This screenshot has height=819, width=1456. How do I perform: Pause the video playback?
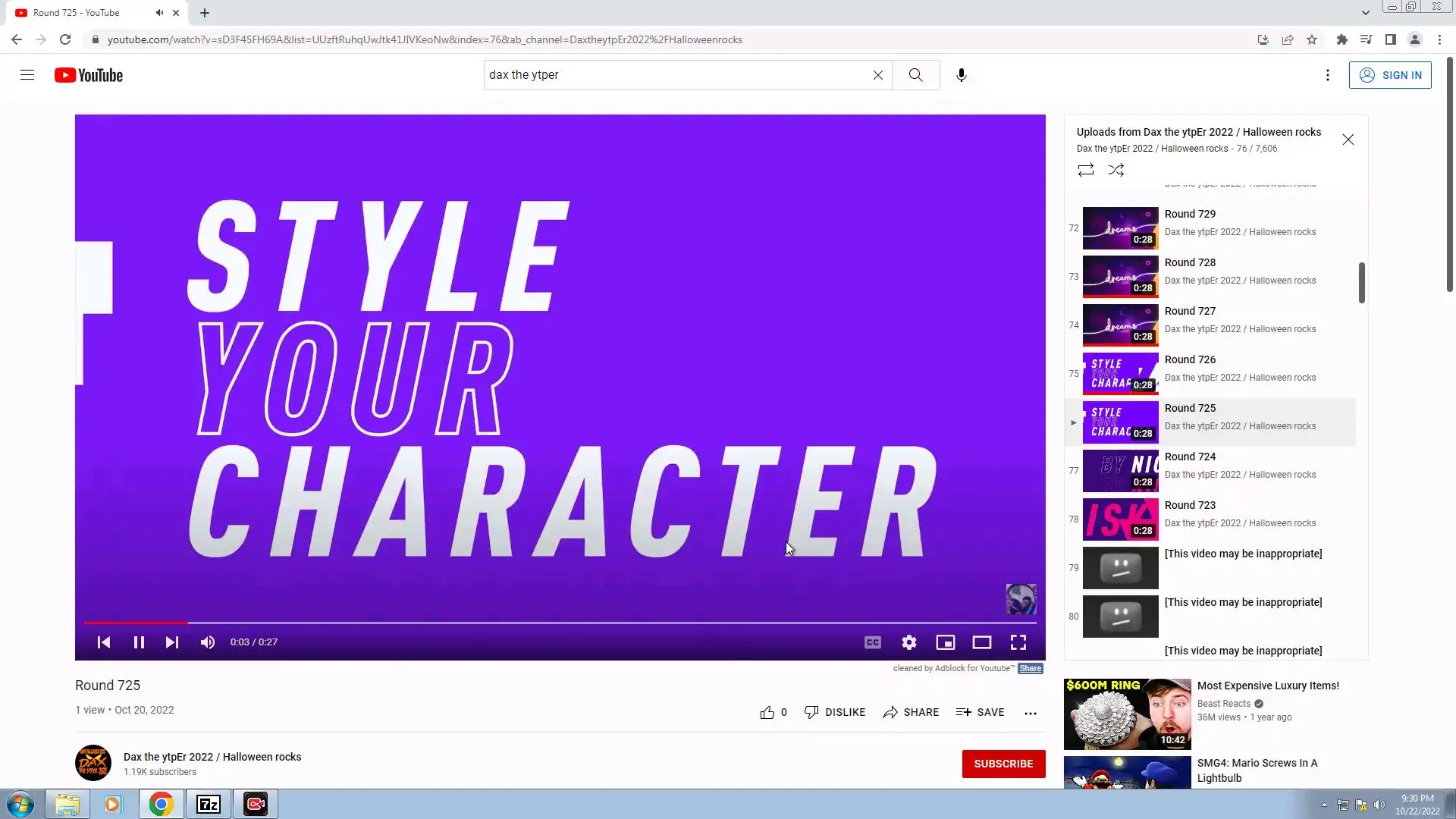click(x=139, y=642)
